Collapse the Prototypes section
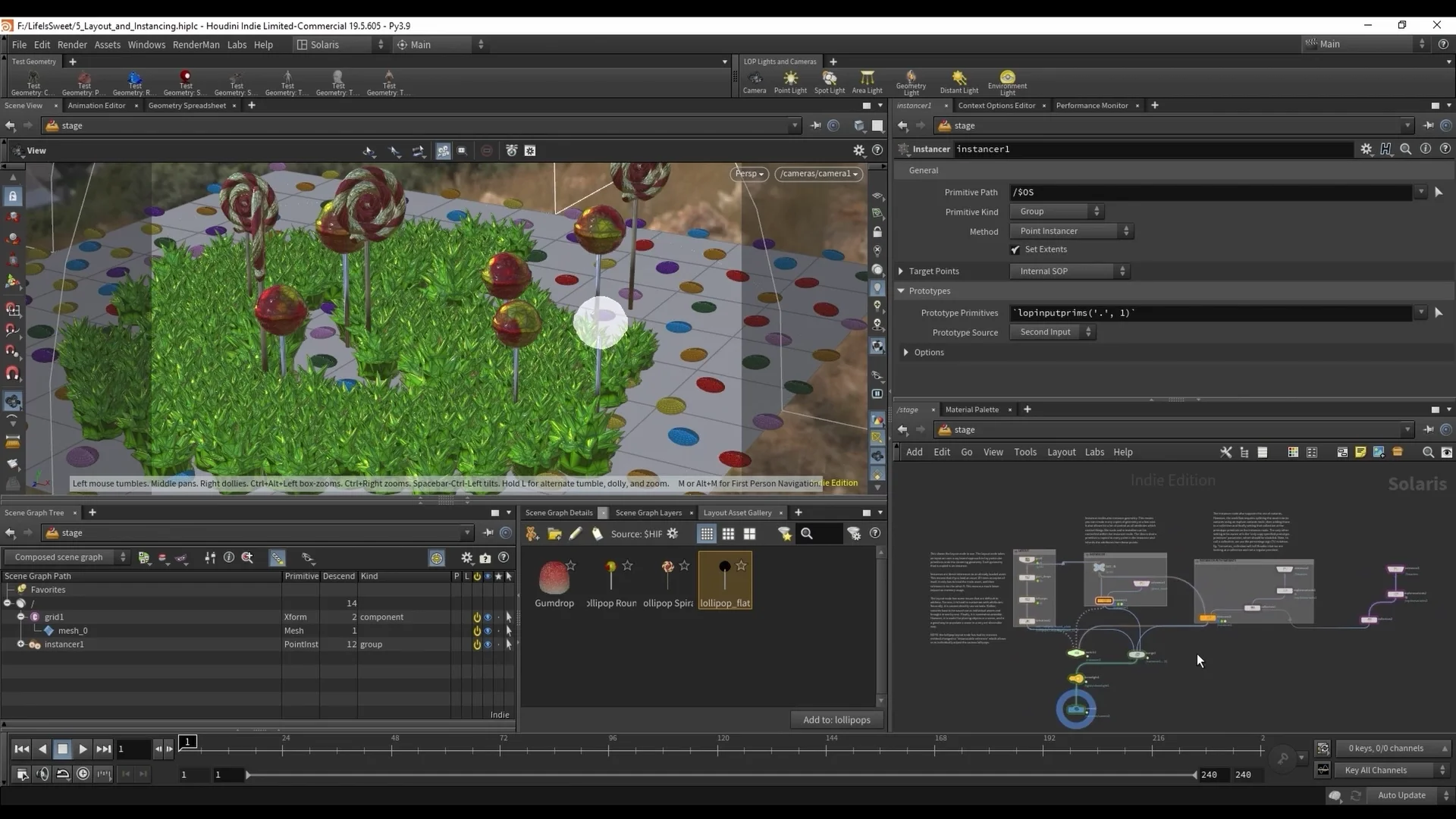 coord(900,290)
